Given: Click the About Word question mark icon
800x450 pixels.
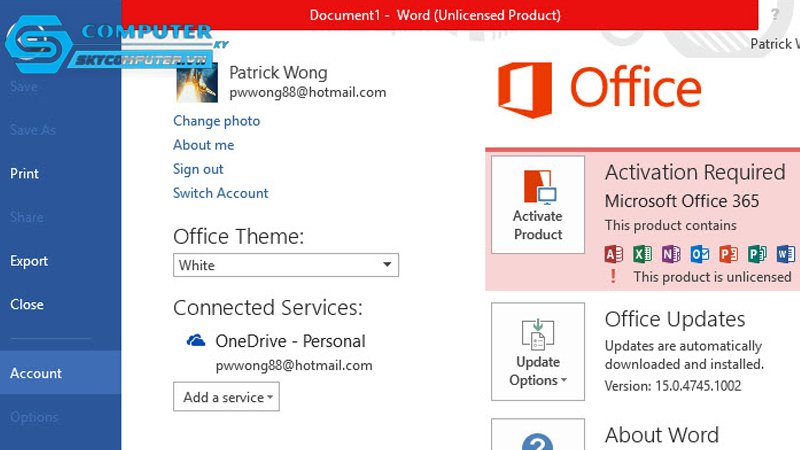Looking at the screenshot, I should coord(537,442).
